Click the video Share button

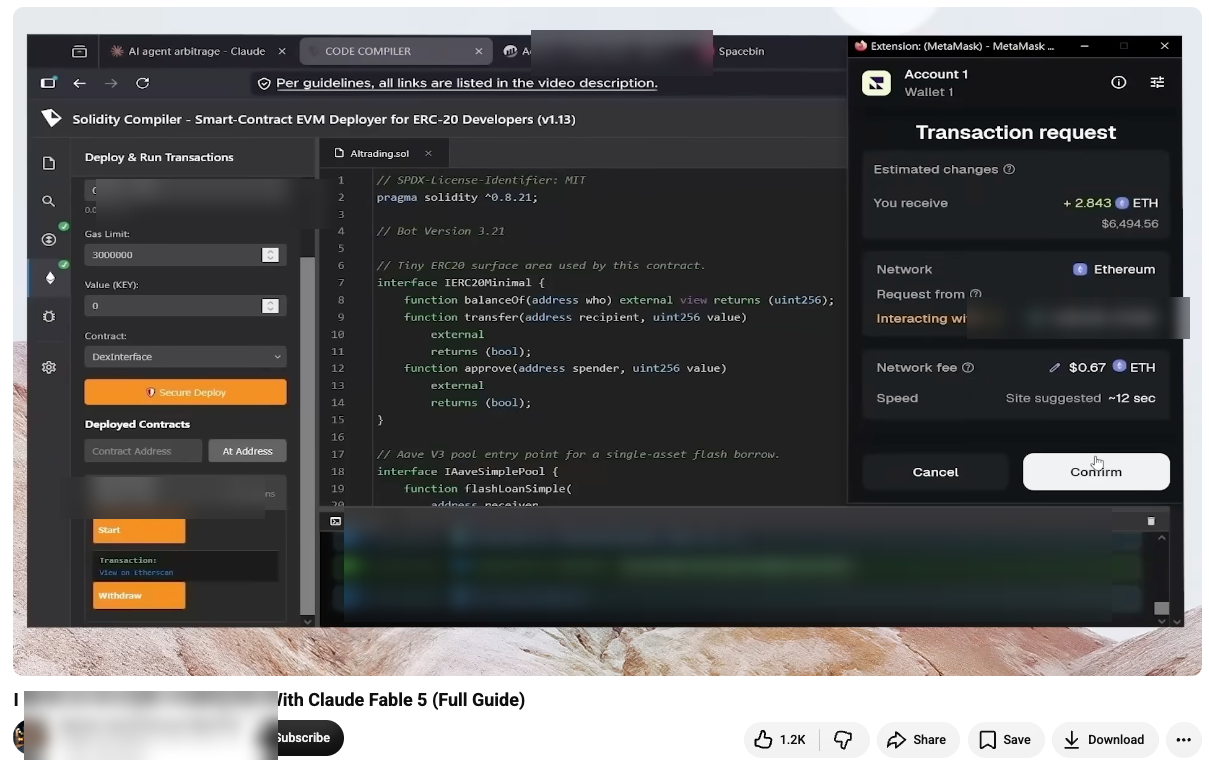coord(917,740)
